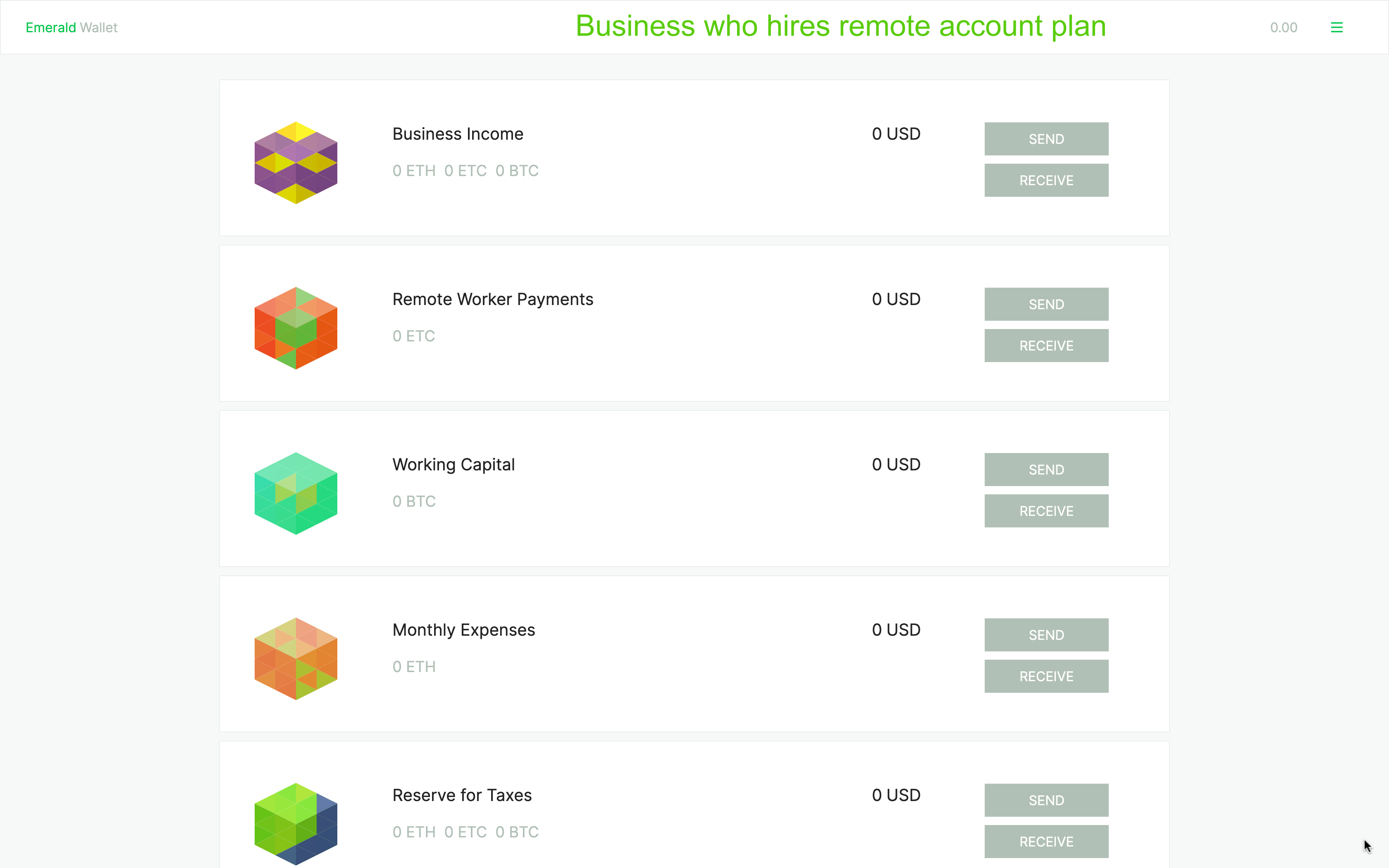
Task: Open the Business Income wallet title
Action: [x=458, y=134]
